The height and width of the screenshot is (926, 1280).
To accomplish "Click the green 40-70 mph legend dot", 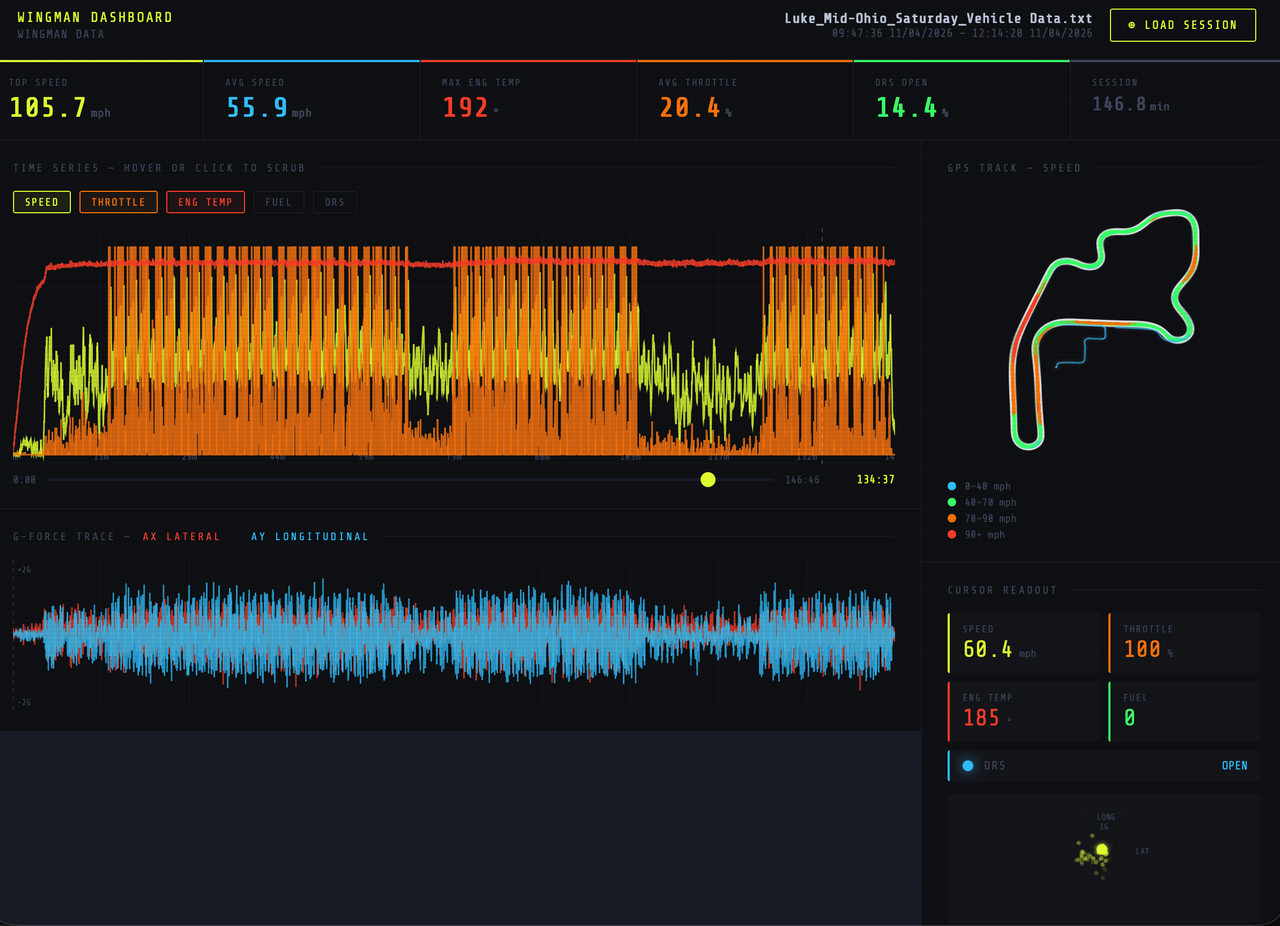I will coord(952,503).
